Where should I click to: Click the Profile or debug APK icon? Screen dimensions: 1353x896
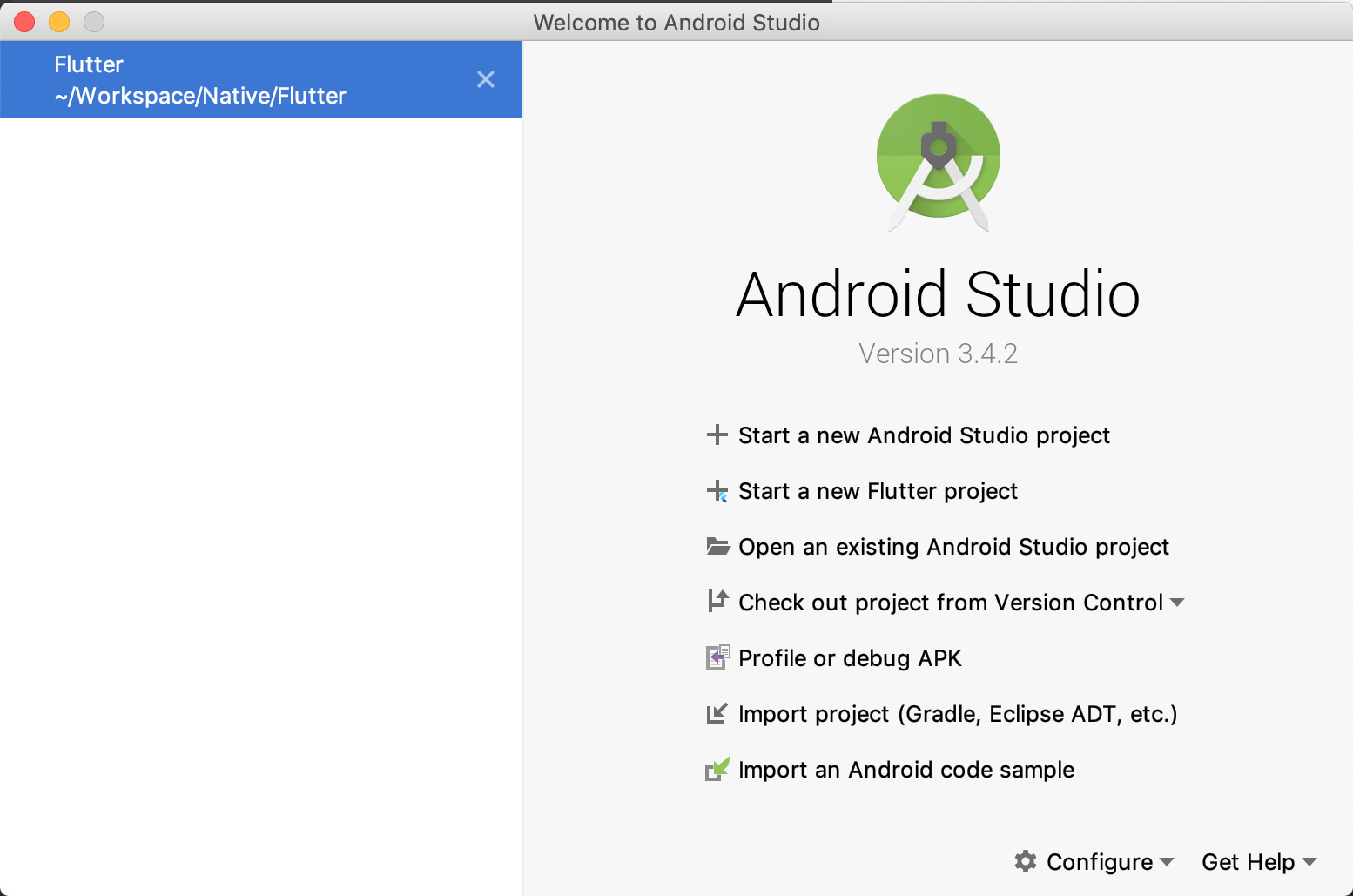tap(717, 657)
